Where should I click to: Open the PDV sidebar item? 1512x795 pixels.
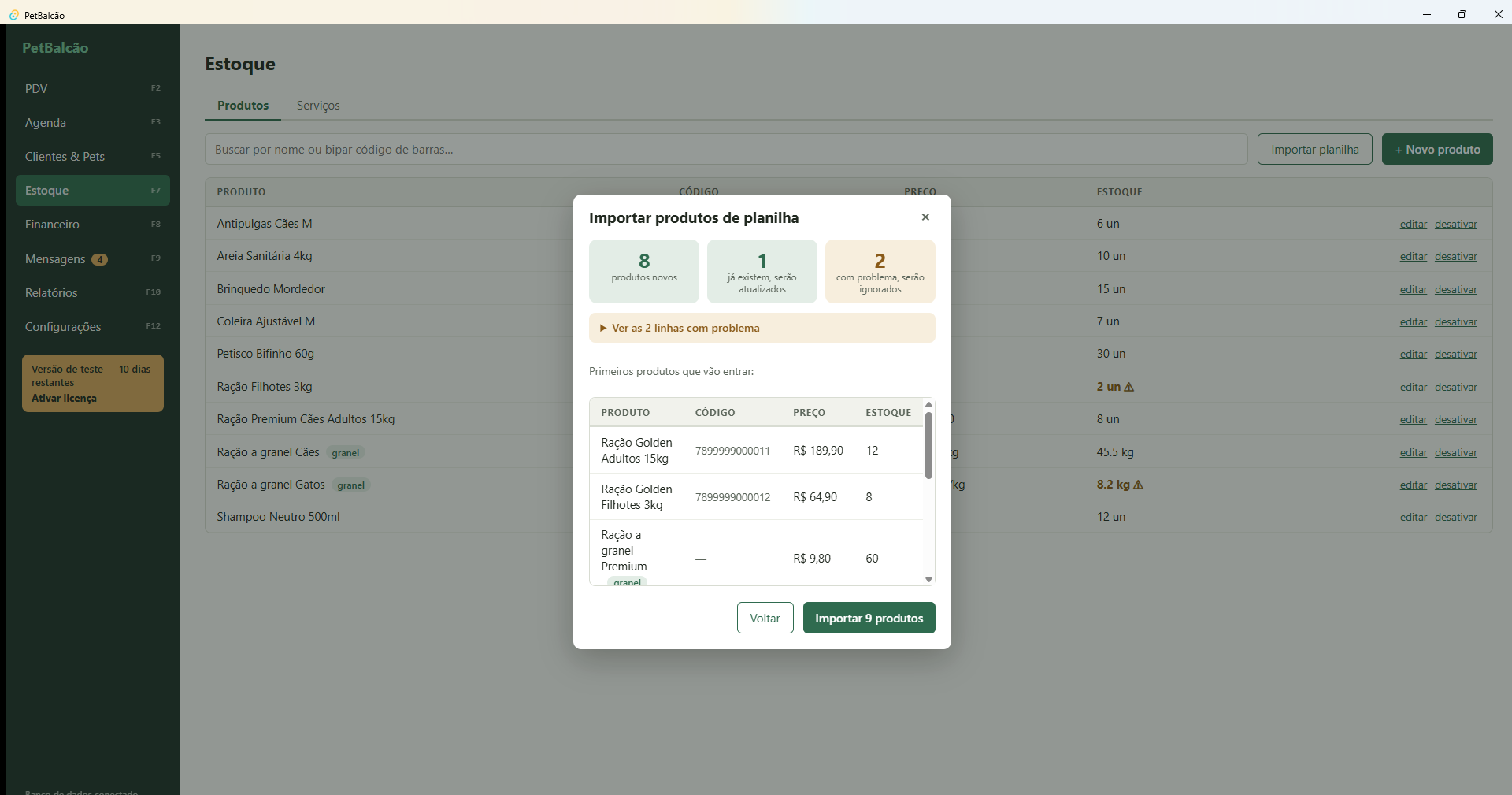tap(93, 88)
